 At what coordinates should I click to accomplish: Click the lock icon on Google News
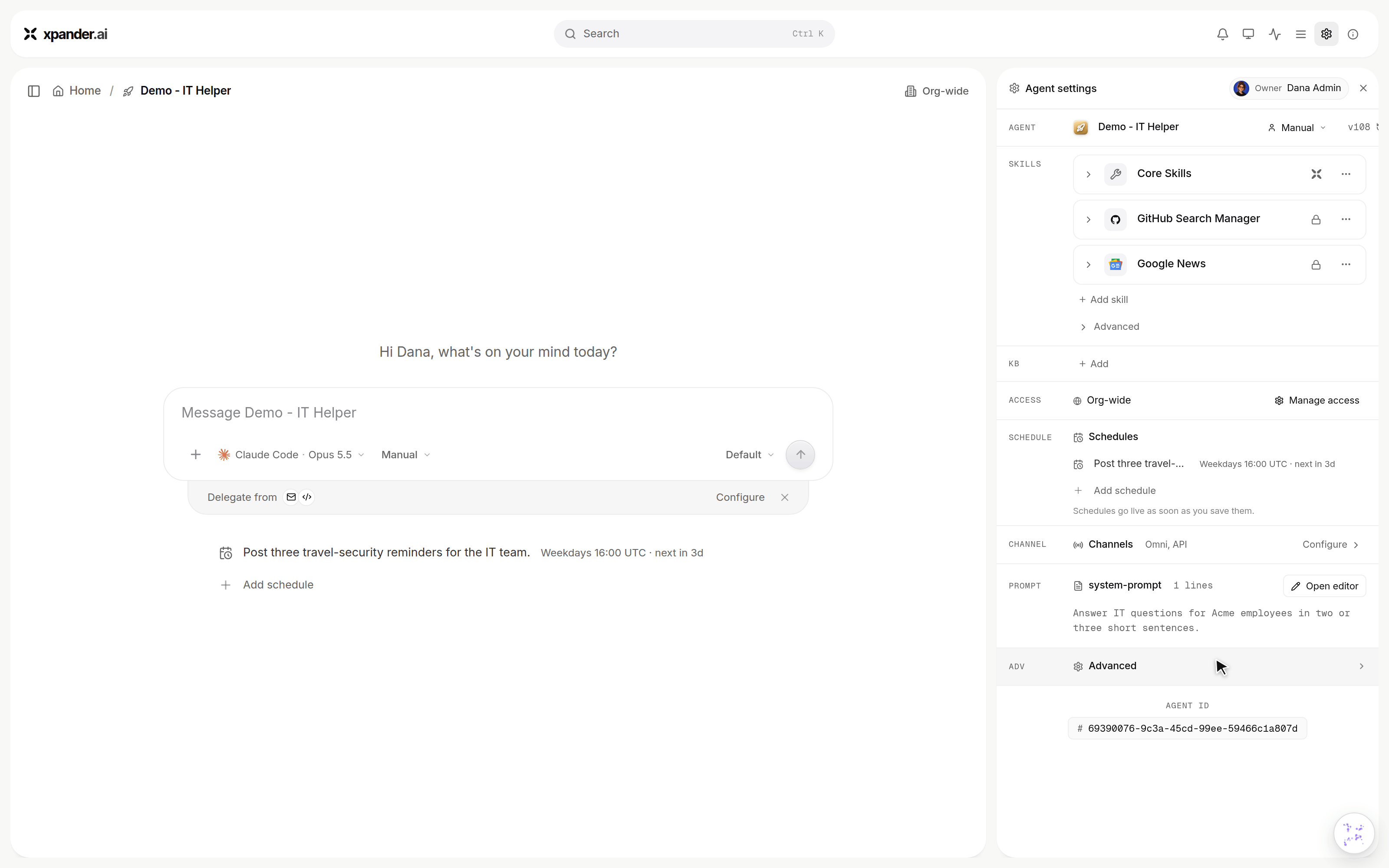[1316, 265]
